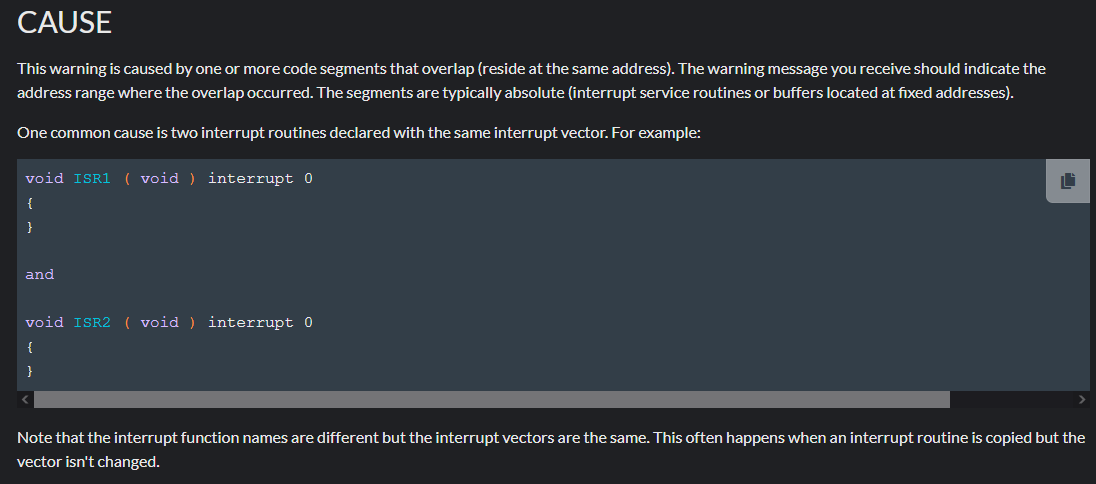This screenshot has width=1096, height=484.
Task: Click the ISR2 function name
Action: [x=92, y=322]
